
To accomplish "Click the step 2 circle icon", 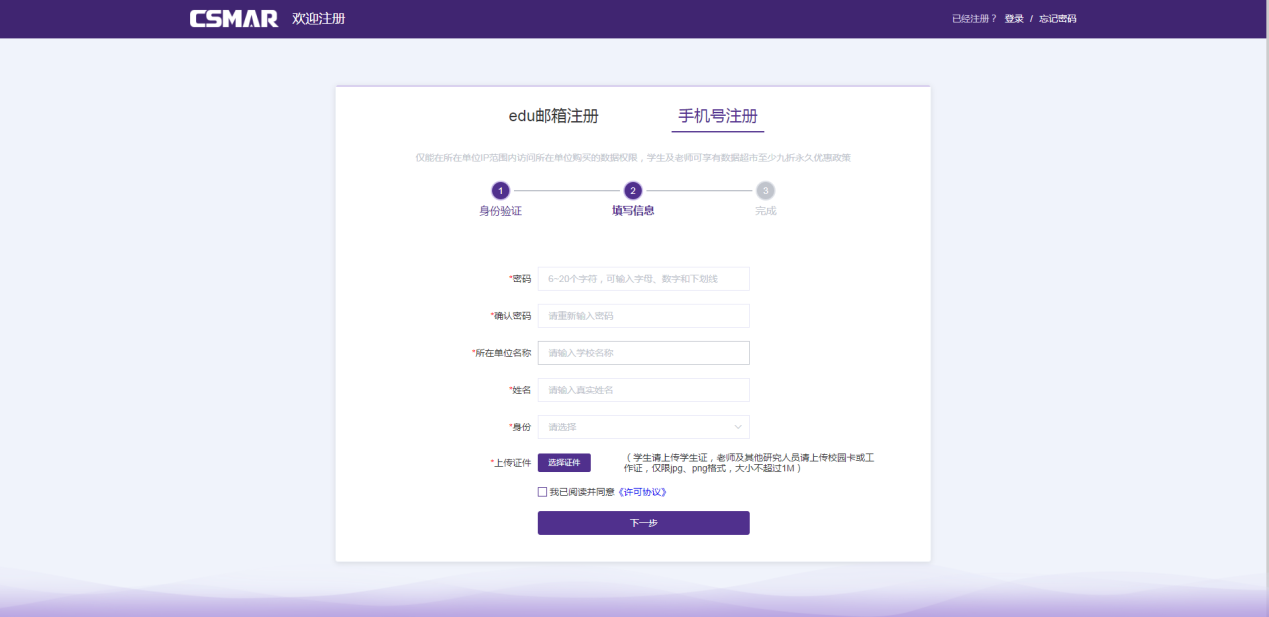I will click(632, 190).
